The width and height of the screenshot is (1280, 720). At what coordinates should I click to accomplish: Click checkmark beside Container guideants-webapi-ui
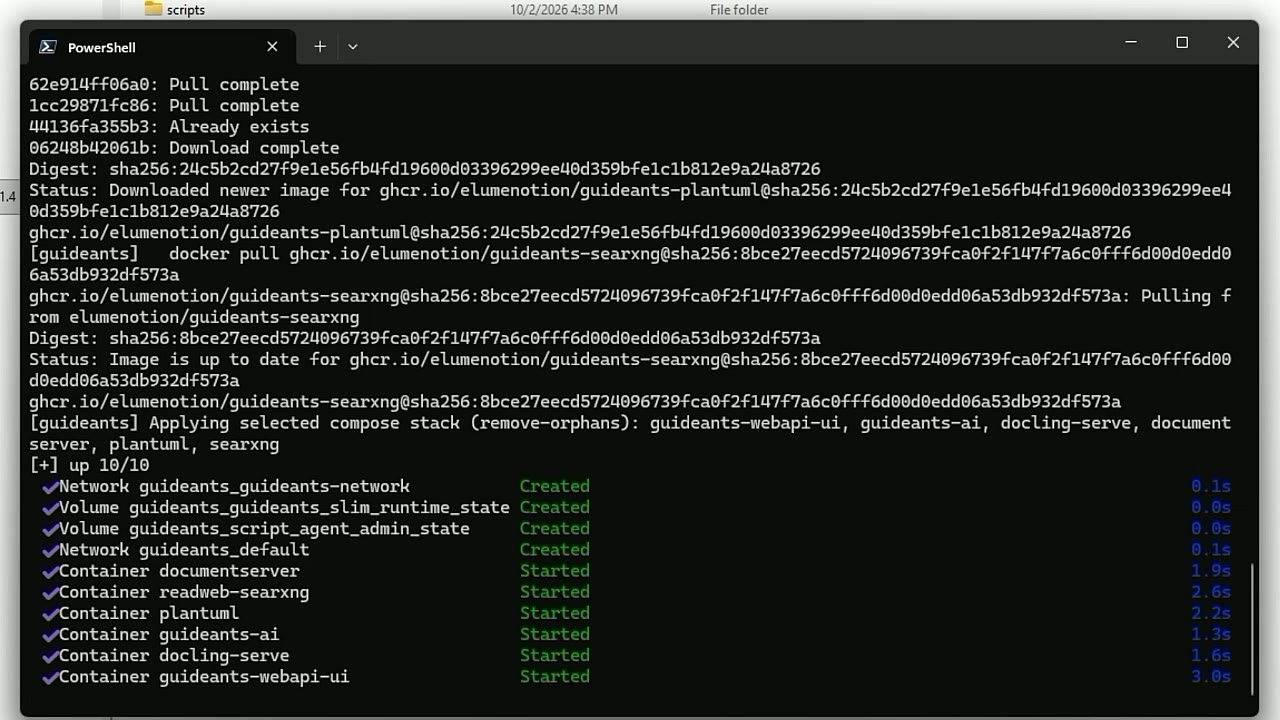tap(50, 677)
